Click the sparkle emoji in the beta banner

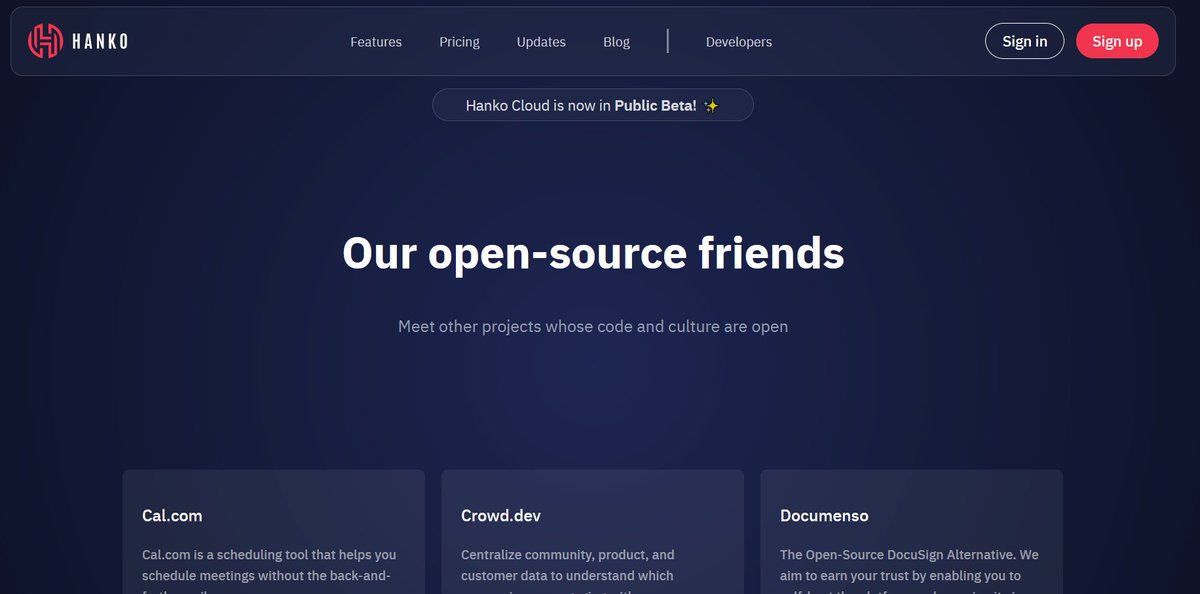tap(711, 105)
